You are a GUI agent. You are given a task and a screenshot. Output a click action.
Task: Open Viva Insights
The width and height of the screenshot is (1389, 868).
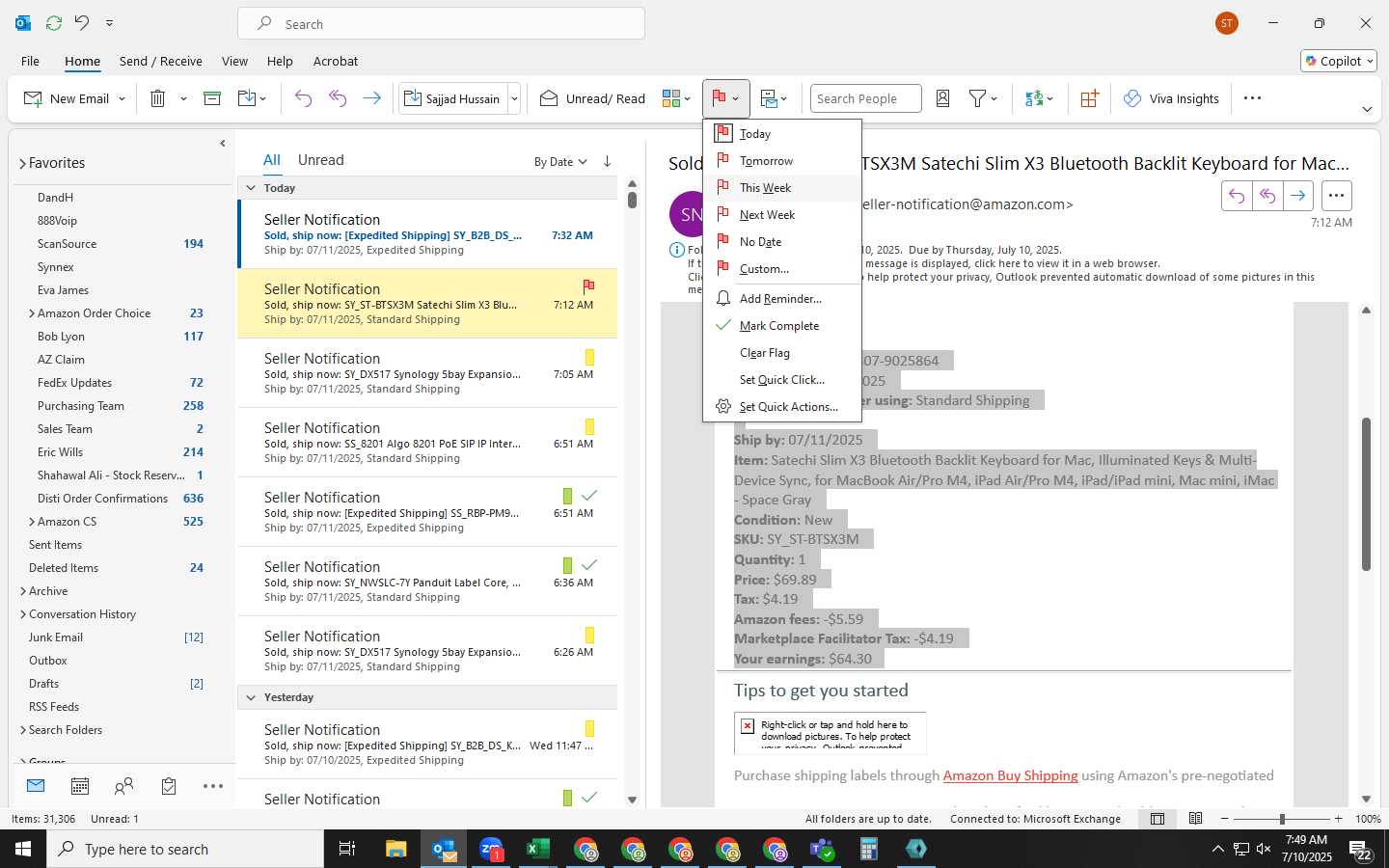coord(1171,98)
